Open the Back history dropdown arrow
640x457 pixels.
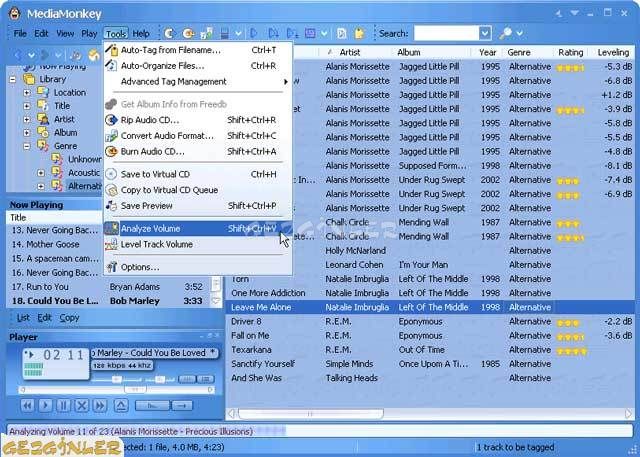pos(31,55)
